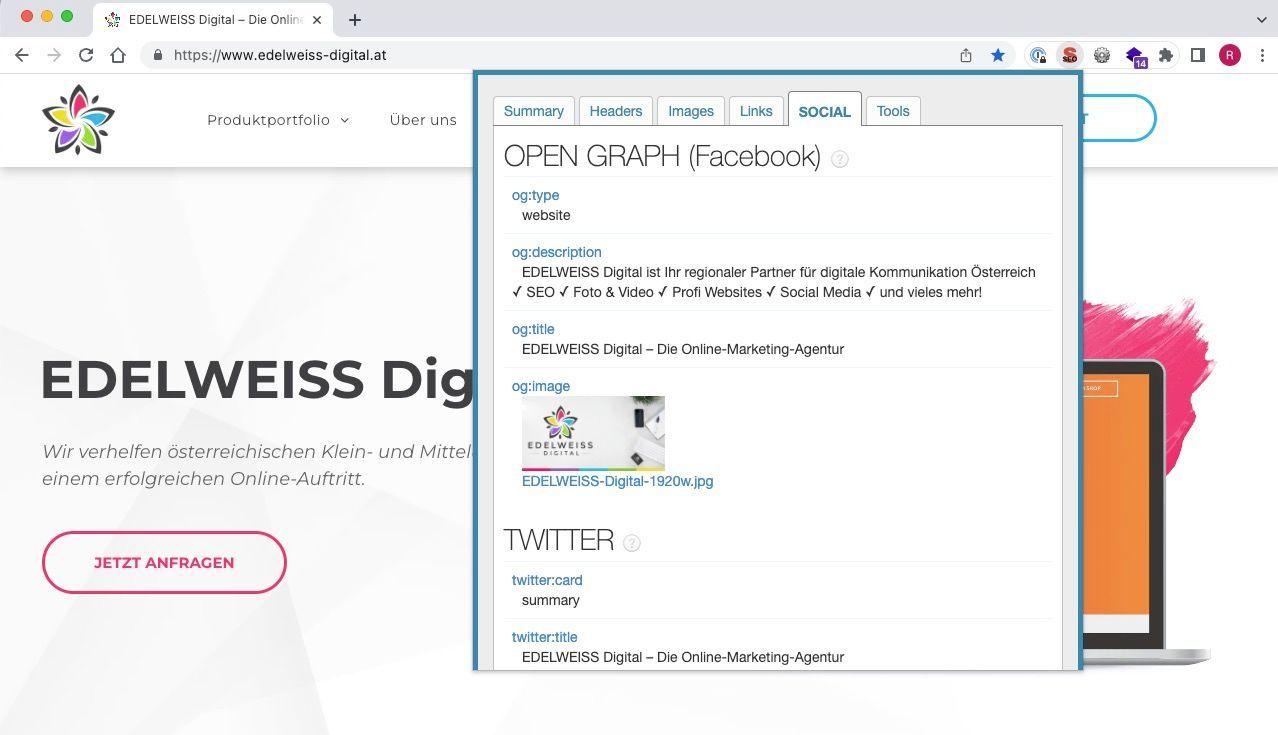
Task: Click the blue outlined header button
Action: (1118, 119)
